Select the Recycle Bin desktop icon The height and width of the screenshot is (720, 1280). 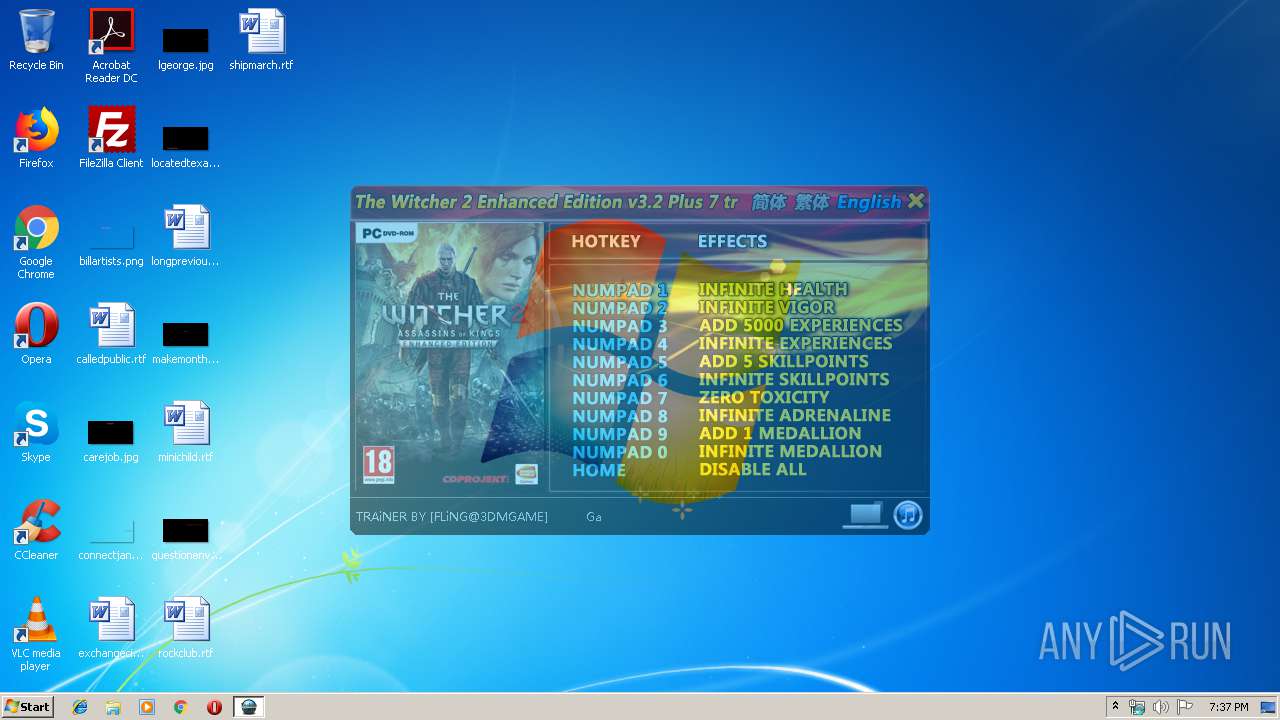[36, 40]
